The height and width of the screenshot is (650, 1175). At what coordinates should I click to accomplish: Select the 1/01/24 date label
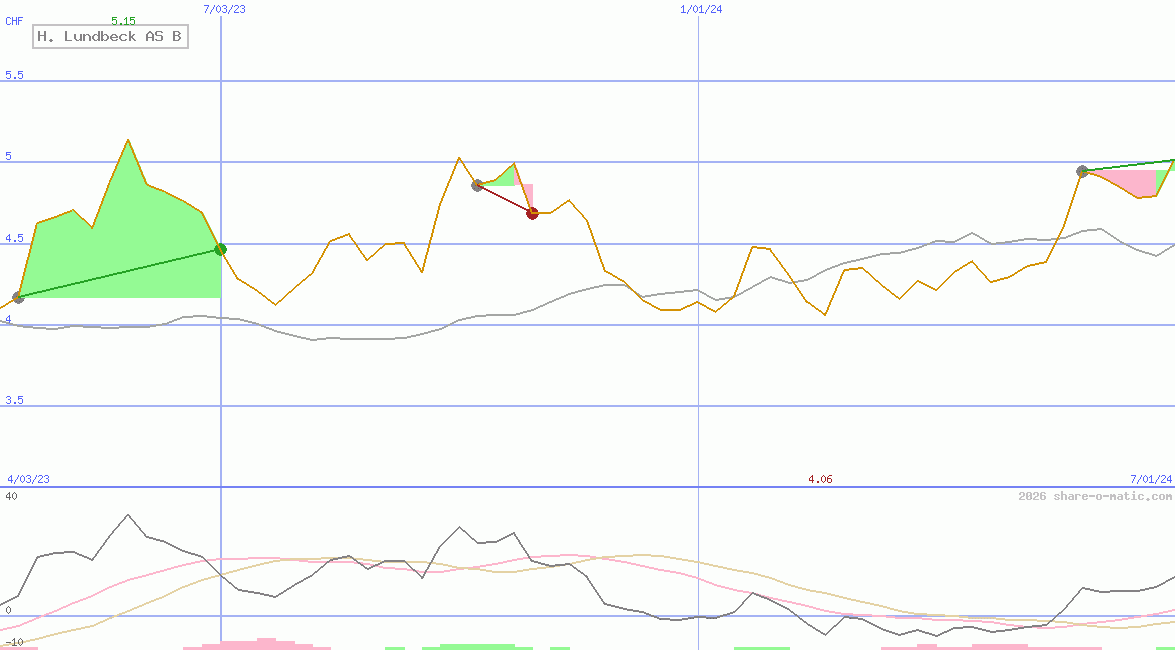[x=701, y=9]
